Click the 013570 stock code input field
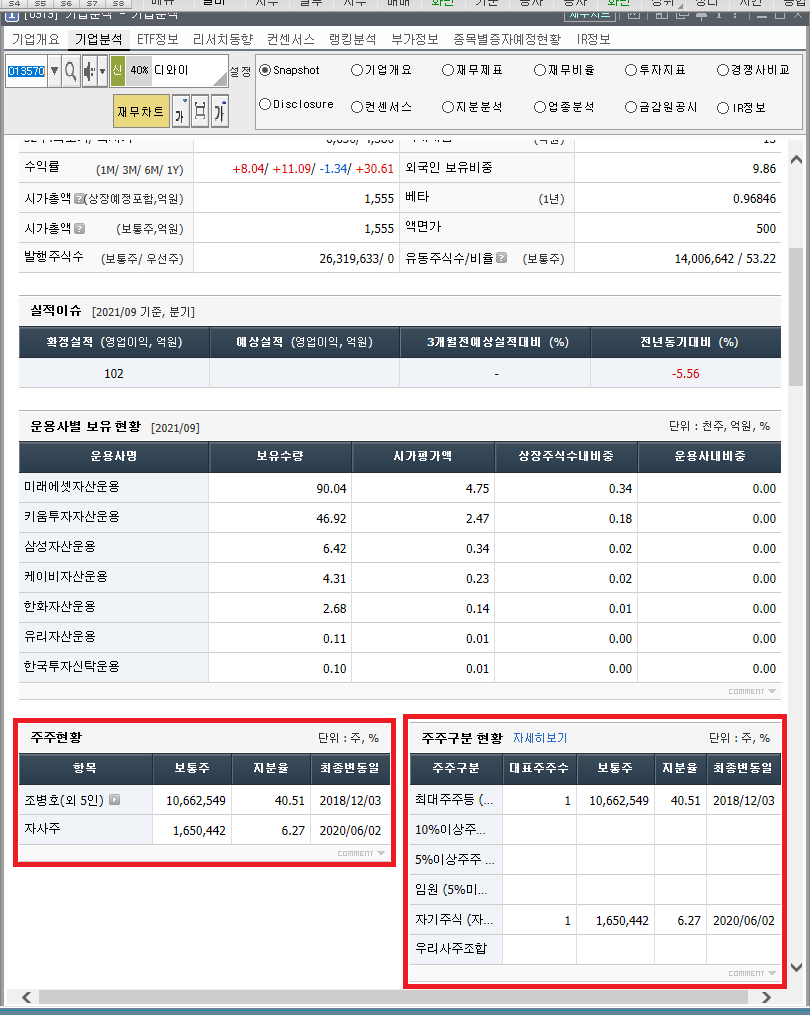This screenshot has width=810, height=1015. (27, 71)
